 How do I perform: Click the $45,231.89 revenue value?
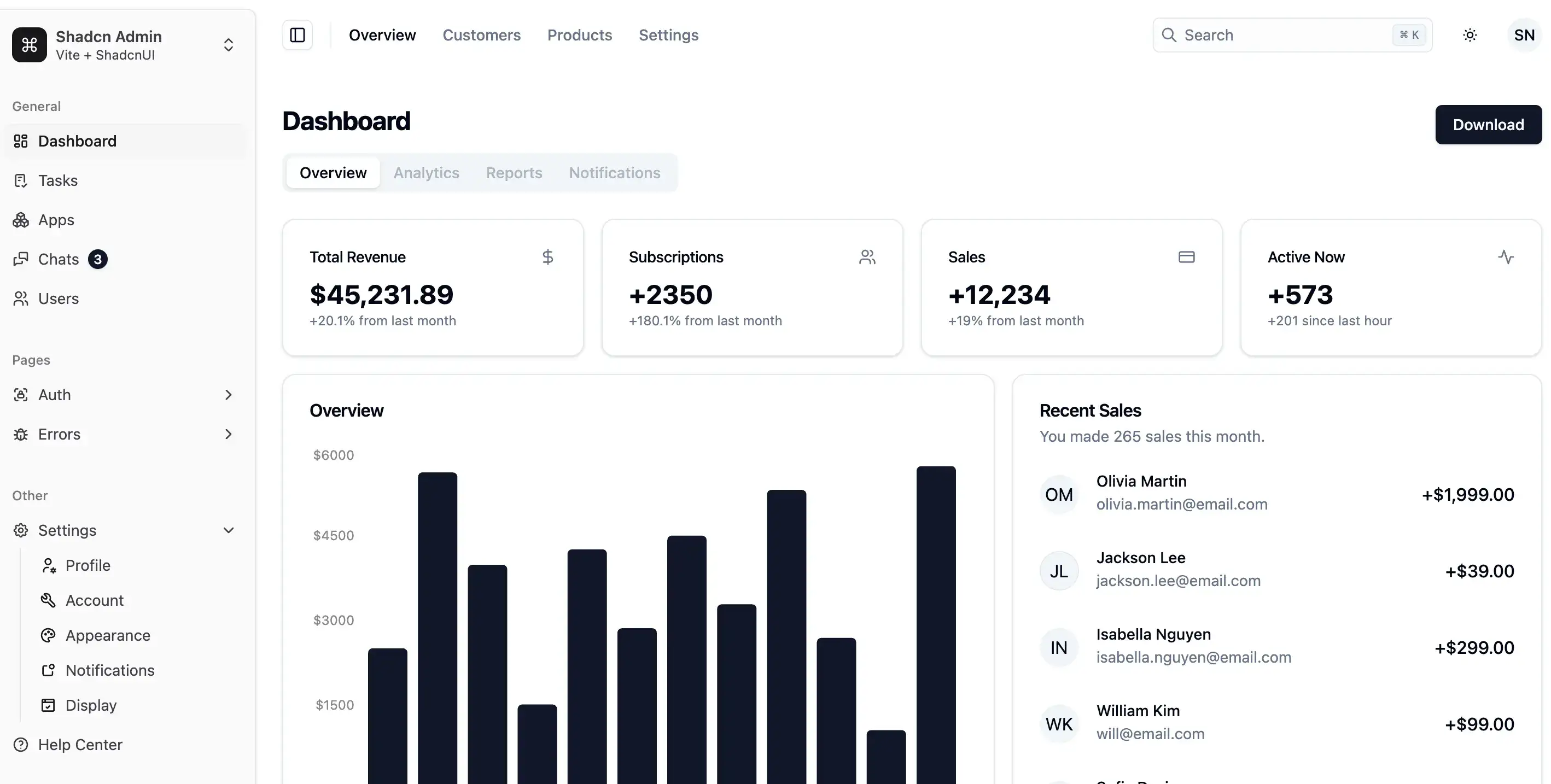pos(381,294)
